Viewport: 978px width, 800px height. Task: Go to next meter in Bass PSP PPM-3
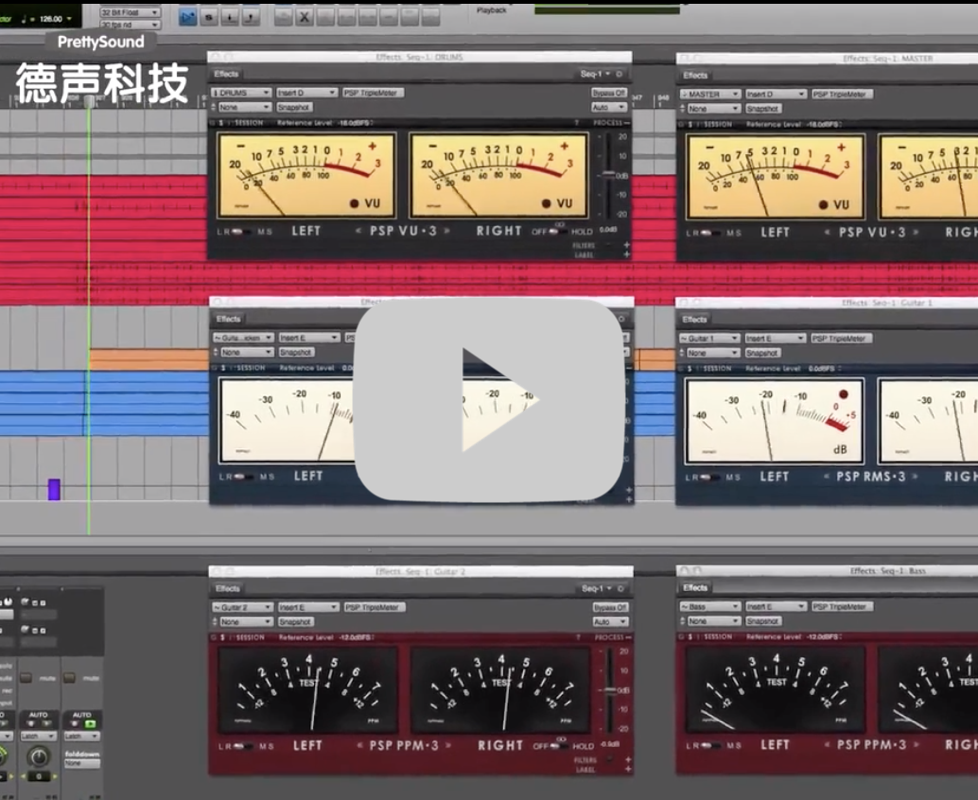pyautogui.click(x=916, y=745)
